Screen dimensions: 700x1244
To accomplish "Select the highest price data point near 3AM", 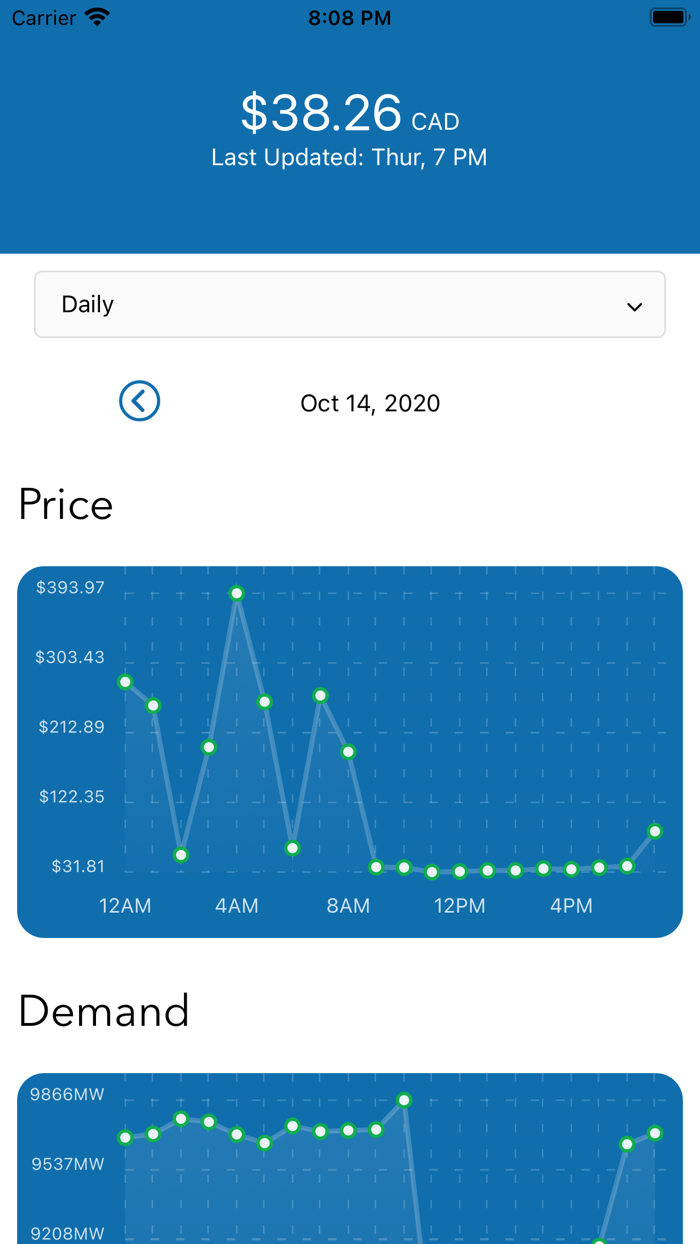I will click(236, 593).
